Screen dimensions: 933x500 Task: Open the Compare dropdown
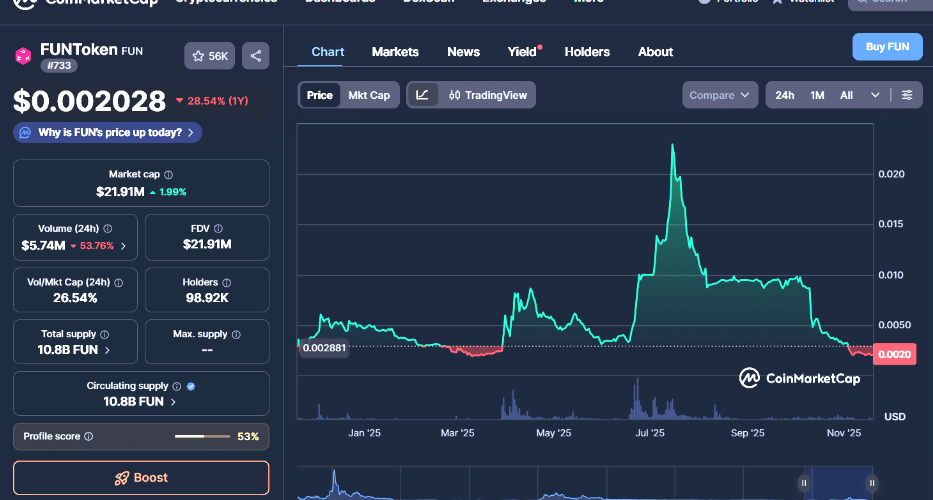click(719, 95)
